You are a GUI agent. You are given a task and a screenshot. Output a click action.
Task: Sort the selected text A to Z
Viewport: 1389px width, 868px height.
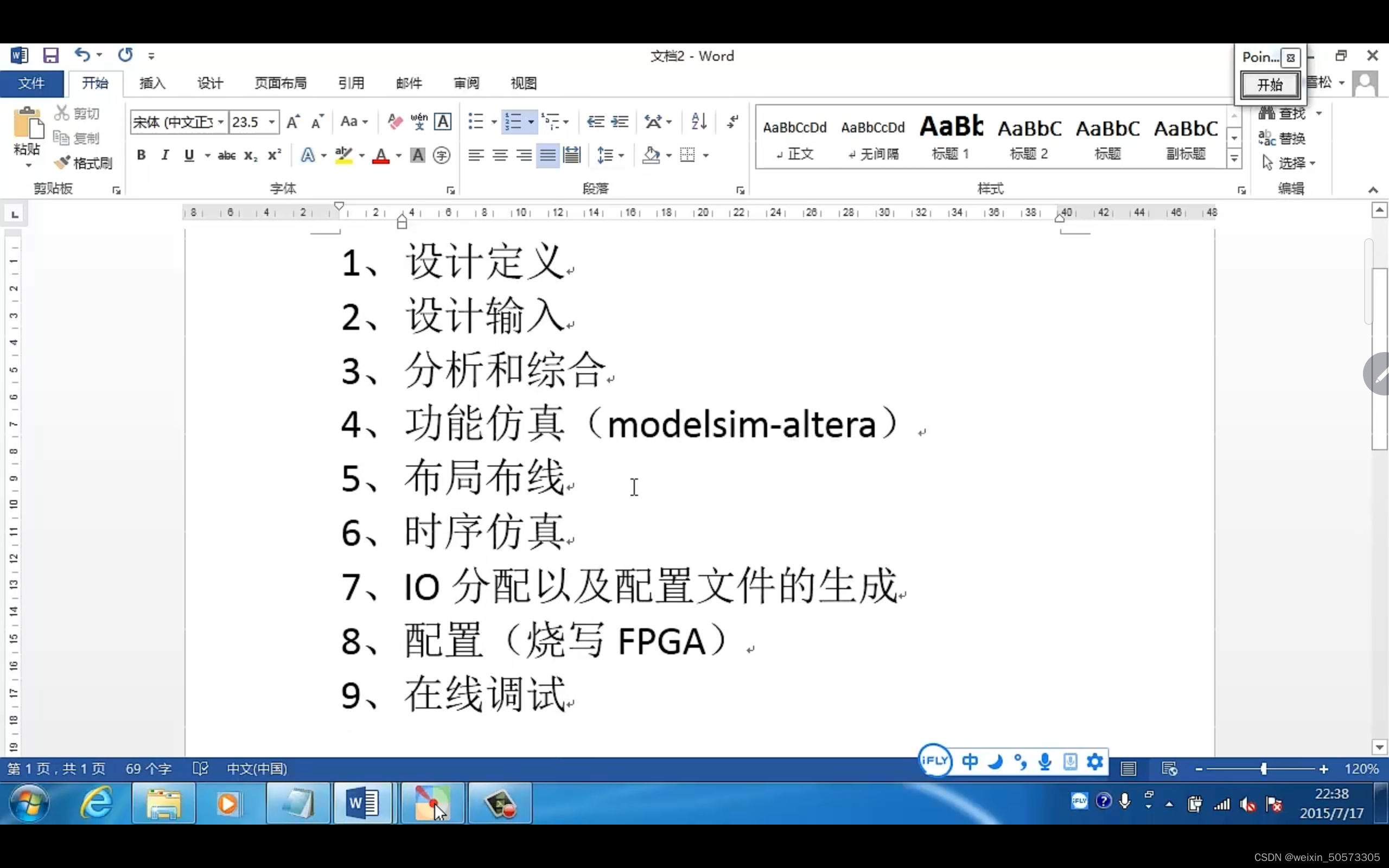[698, 122]
